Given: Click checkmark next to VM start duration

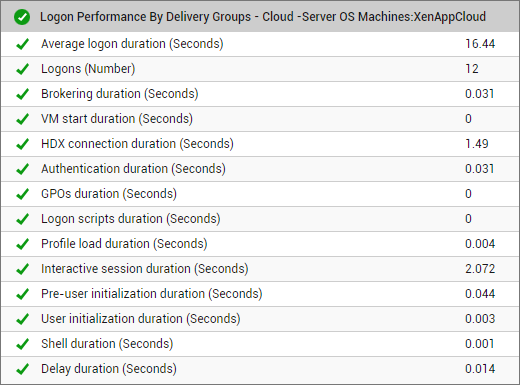Looking at the screenshot, I should pyautogui.click(x=22, y=119).
